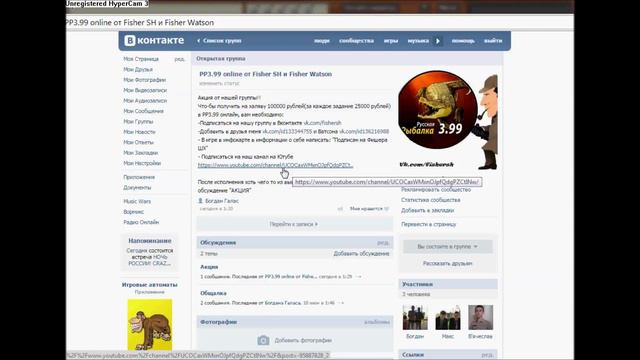Open 'альбомы' in Фотографии header
This screenshot has width=640, height=360.
(x=377, y=322)
